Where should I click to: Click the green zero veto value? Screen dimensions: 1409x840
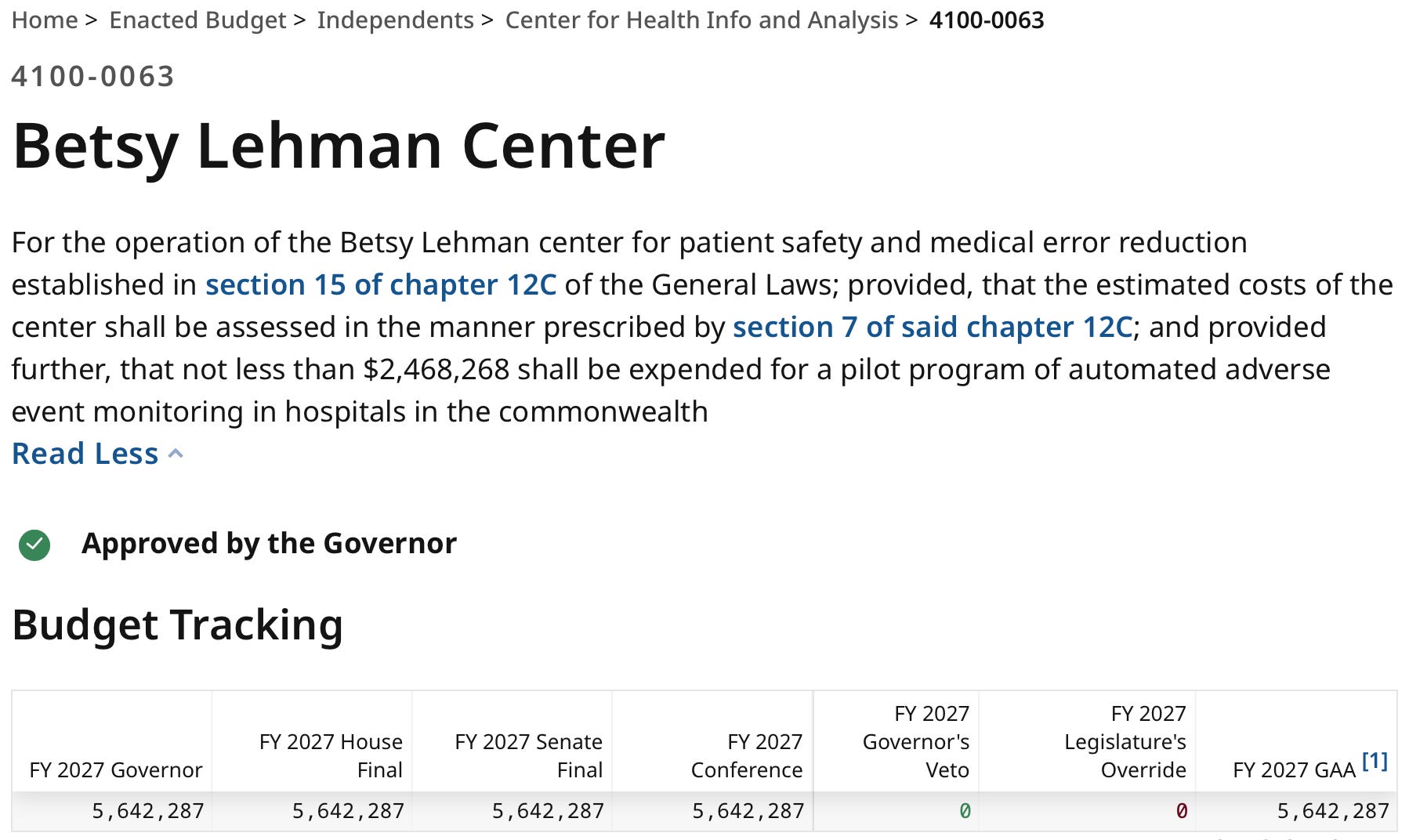tap(965, 811)
